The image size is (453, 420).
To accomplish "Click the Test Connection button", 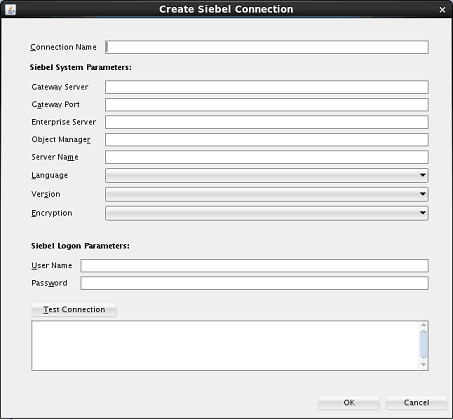I will click(74, 310).
